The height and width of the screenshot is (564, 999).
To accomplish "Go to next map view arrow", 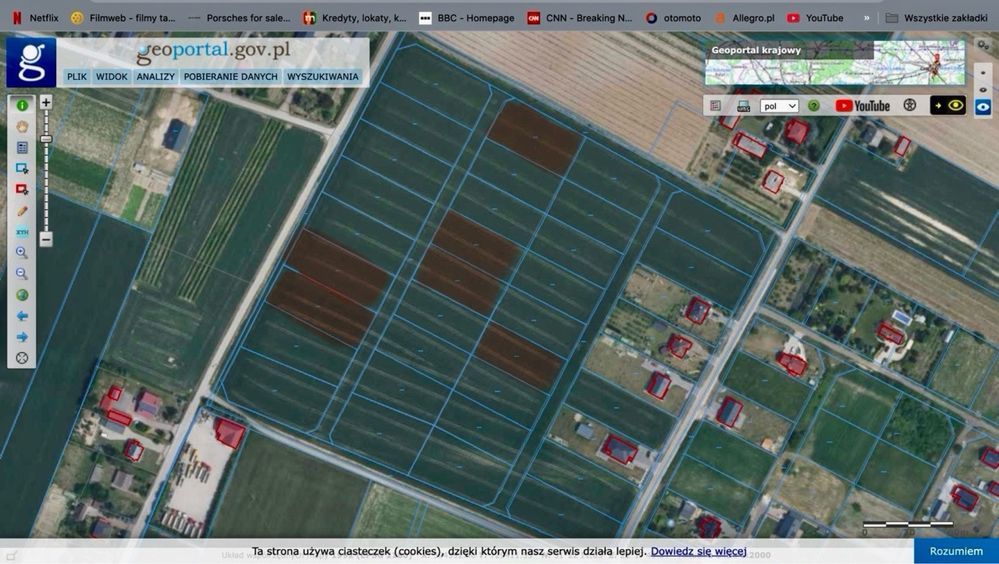I will [22, 337].
